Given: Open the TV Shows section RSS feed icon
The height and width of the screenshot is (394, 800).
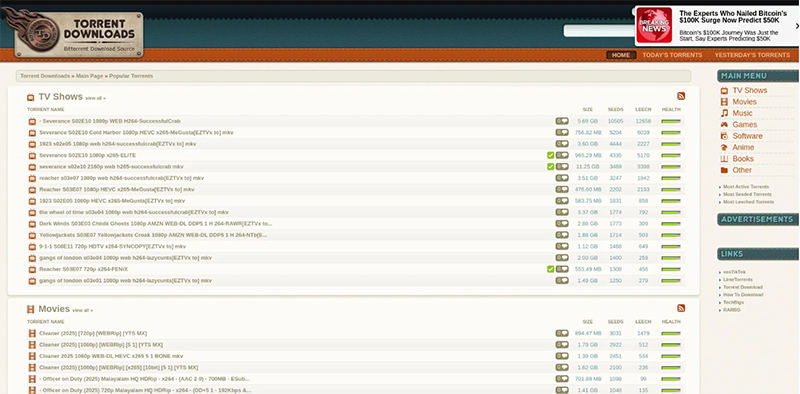Looking at the screenshot, I should pyautogui.click(x=681, y=96).
